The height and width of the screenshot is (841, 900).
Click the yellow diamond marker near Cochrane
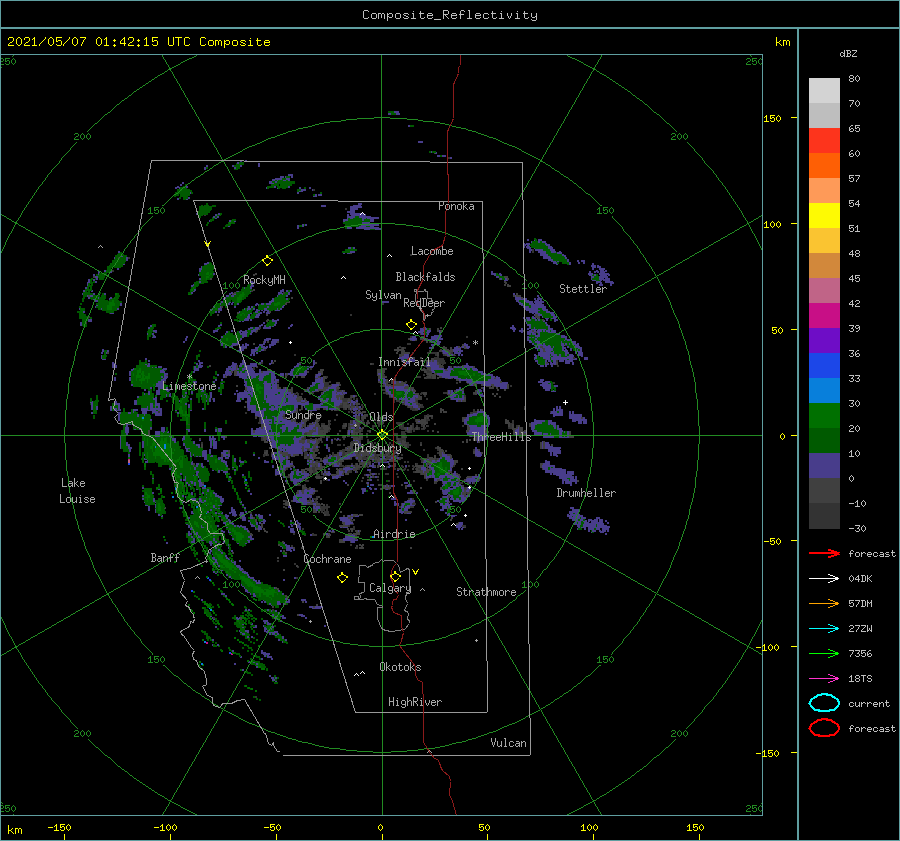click(x=342, y=578)
